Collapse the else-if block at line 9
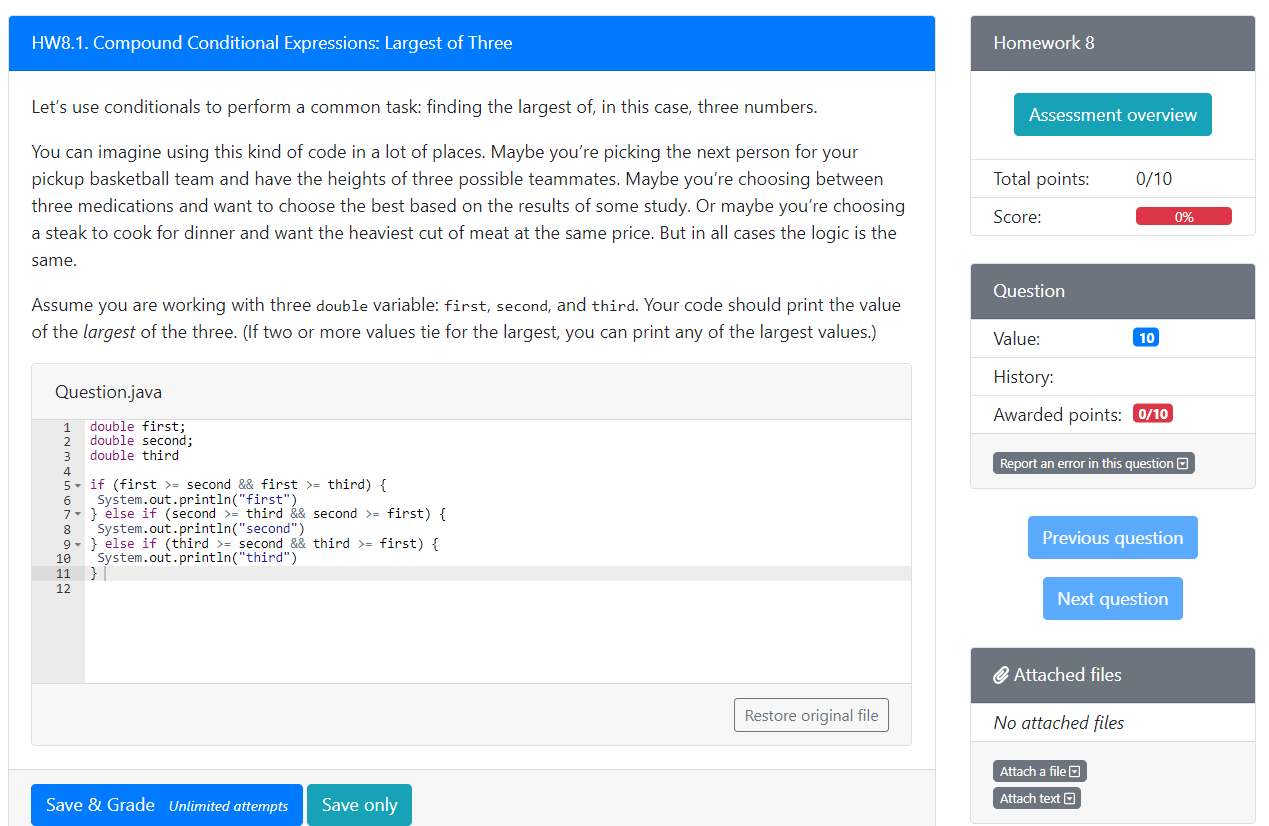Screen dimensions: 1269x826 point(78,544)
